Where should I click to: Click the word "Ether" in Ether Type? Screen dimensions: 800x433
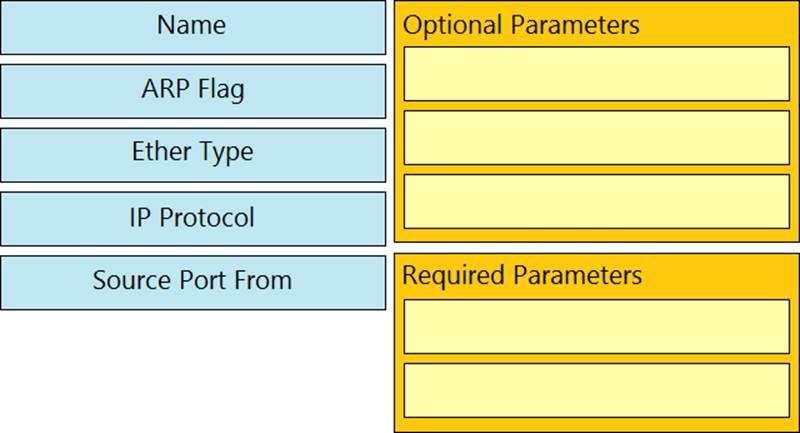click(x=161, y=153)
